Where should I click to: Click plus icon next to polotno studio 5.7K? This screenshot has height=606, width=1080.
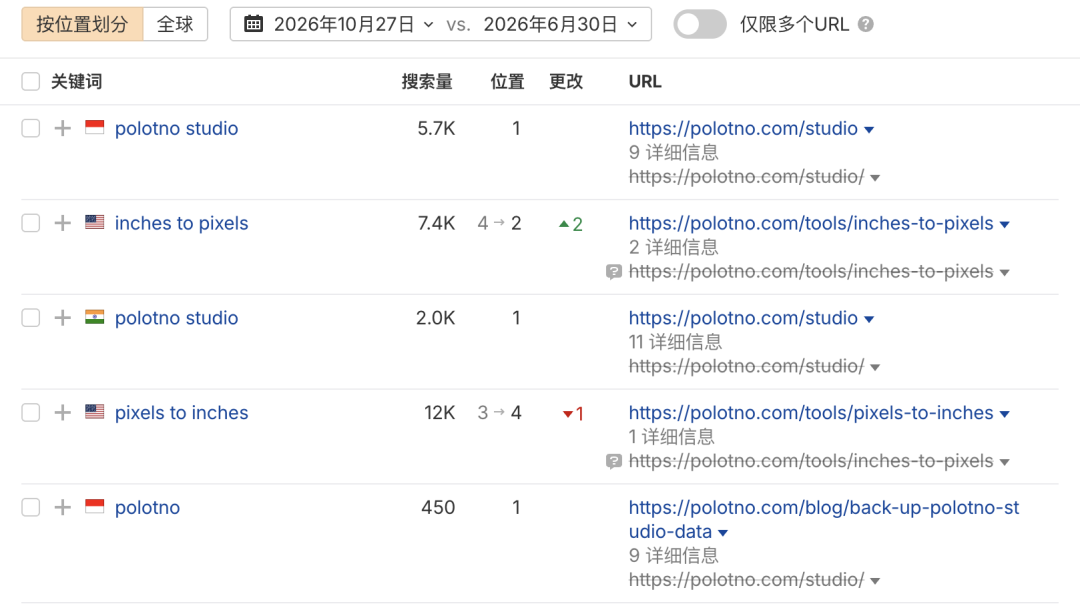click(63, 129)
